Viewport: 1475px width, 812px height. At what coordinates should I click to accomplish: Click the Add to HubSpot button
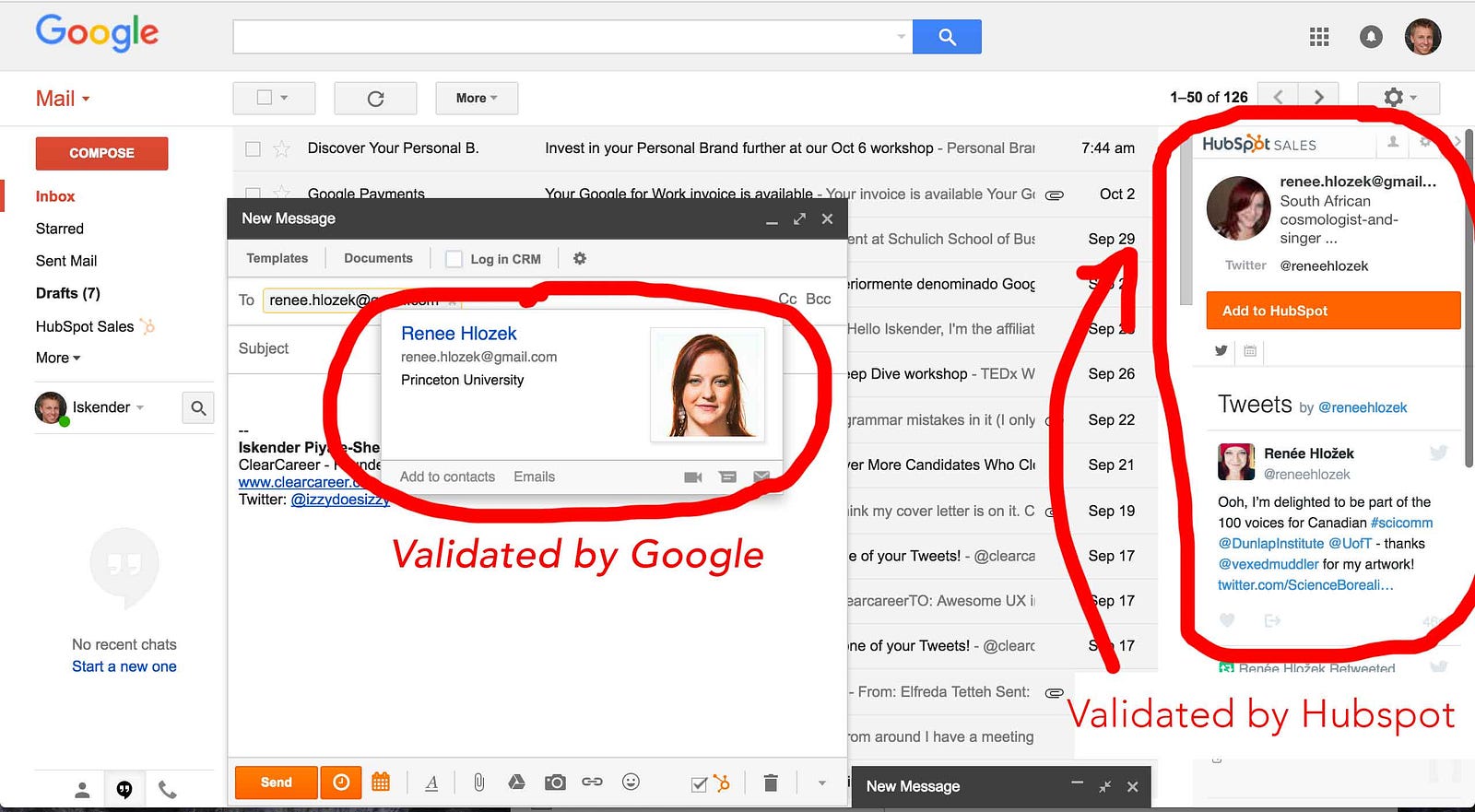(1333, 311)
